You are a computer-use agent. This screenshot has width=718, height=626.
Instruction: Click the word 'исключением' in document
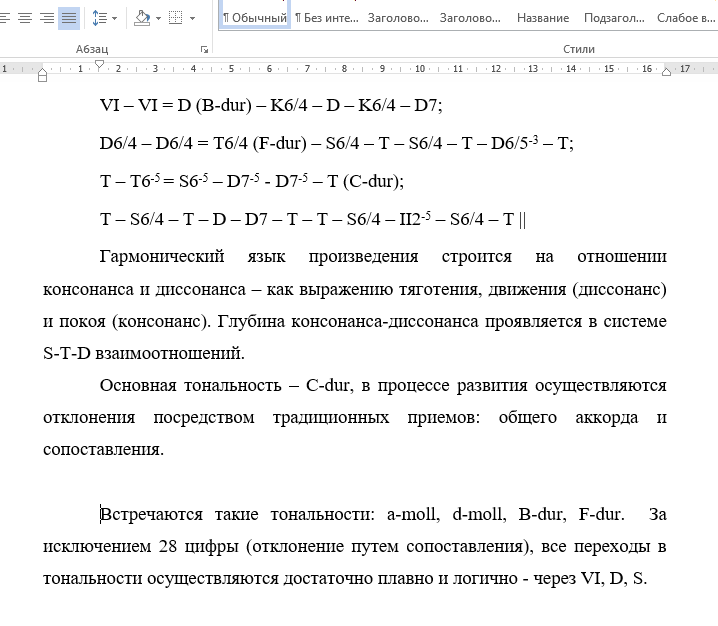97,547
